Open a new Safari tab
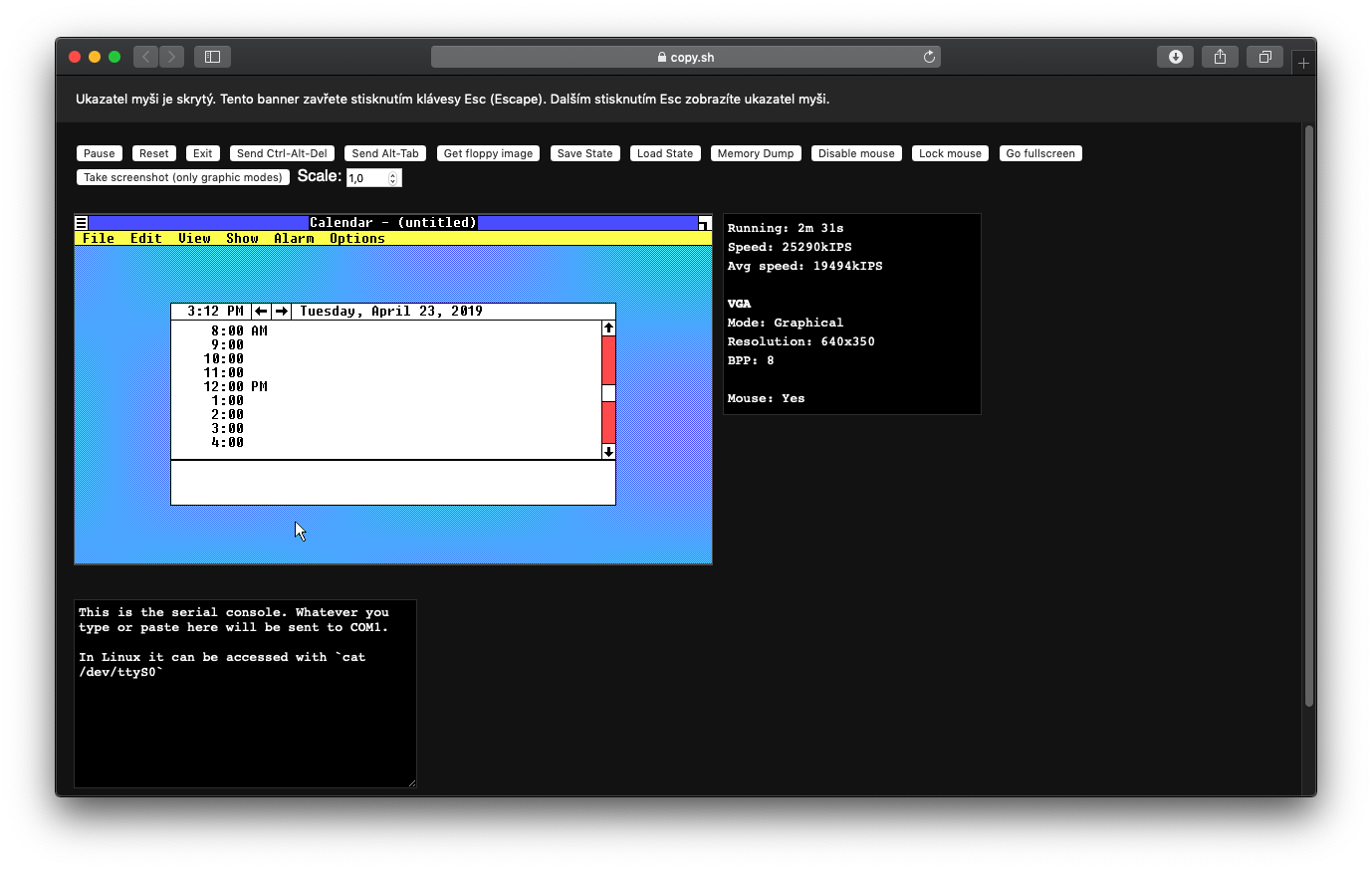This screenshot has width=1372, height=870. click(1303, 63)
